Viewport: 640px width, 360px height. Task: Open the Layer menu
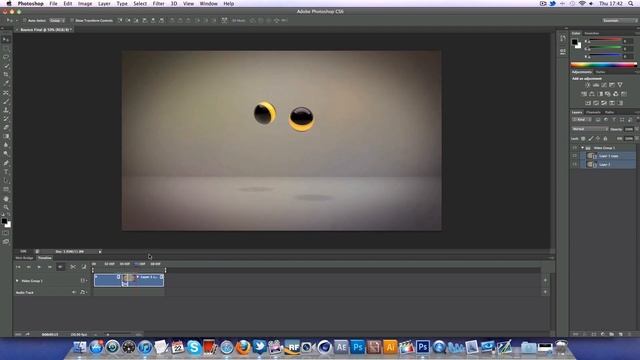pyautogui.click(x=104, y=4)
